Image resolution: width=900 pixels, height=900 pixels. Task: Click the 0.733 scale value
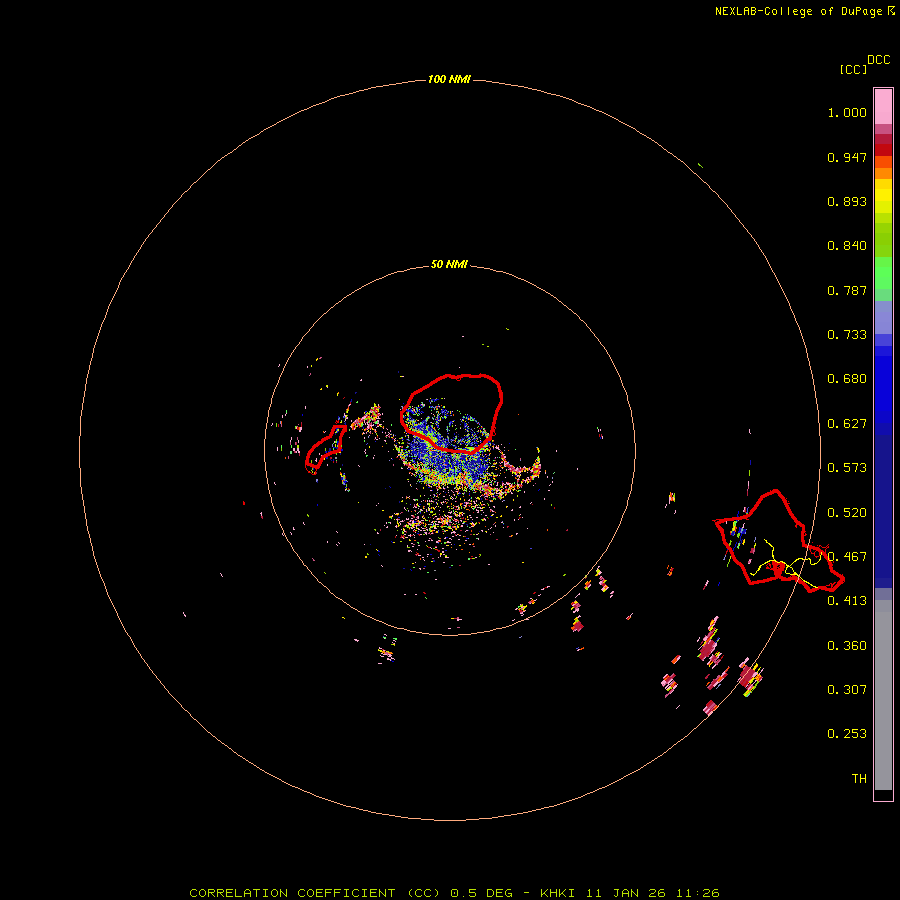pyautogui.click(x=847, y=335)
